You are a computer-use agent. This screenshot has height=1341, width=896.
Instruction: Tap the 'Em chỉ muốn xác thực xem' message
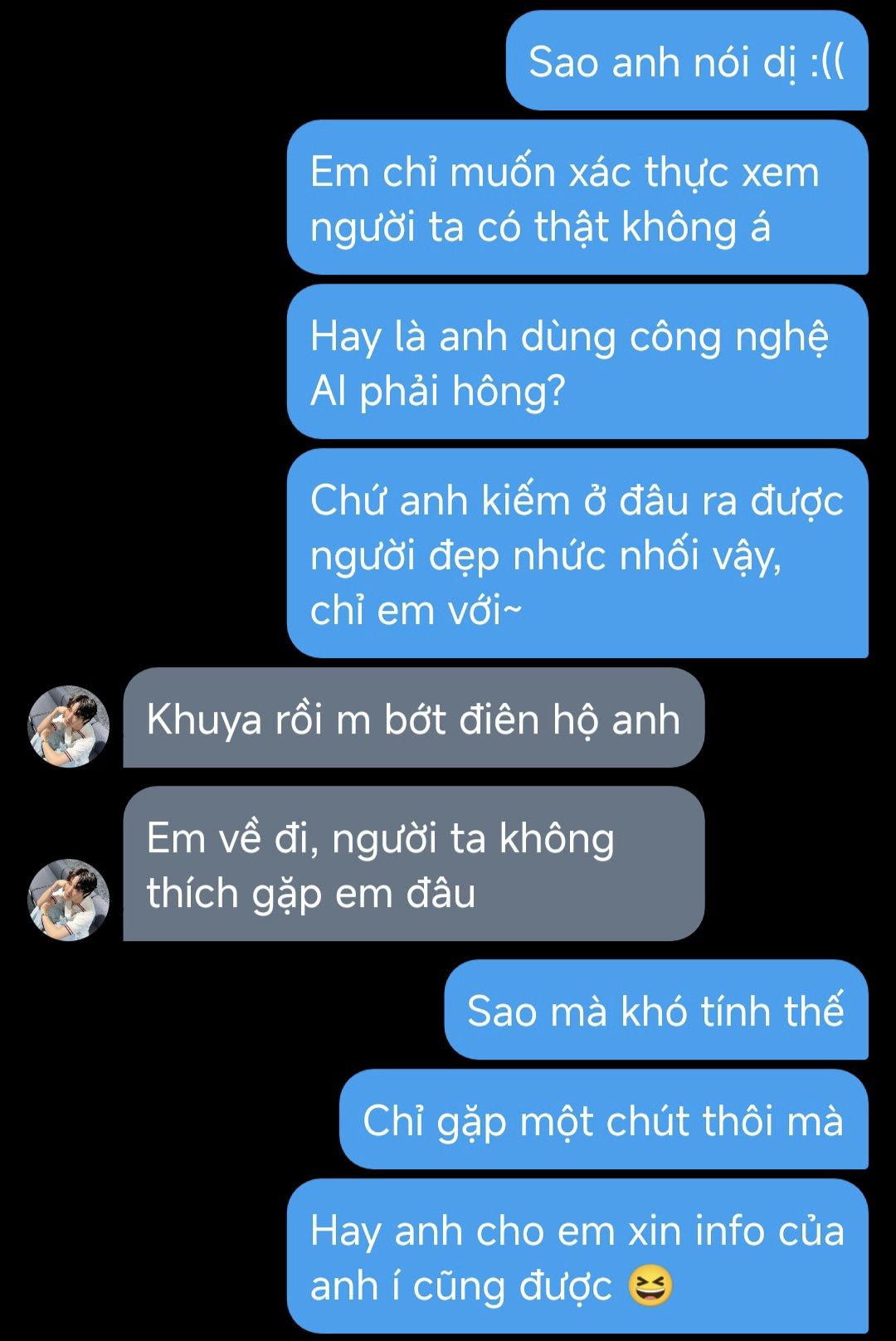click(x=577, y=197)
